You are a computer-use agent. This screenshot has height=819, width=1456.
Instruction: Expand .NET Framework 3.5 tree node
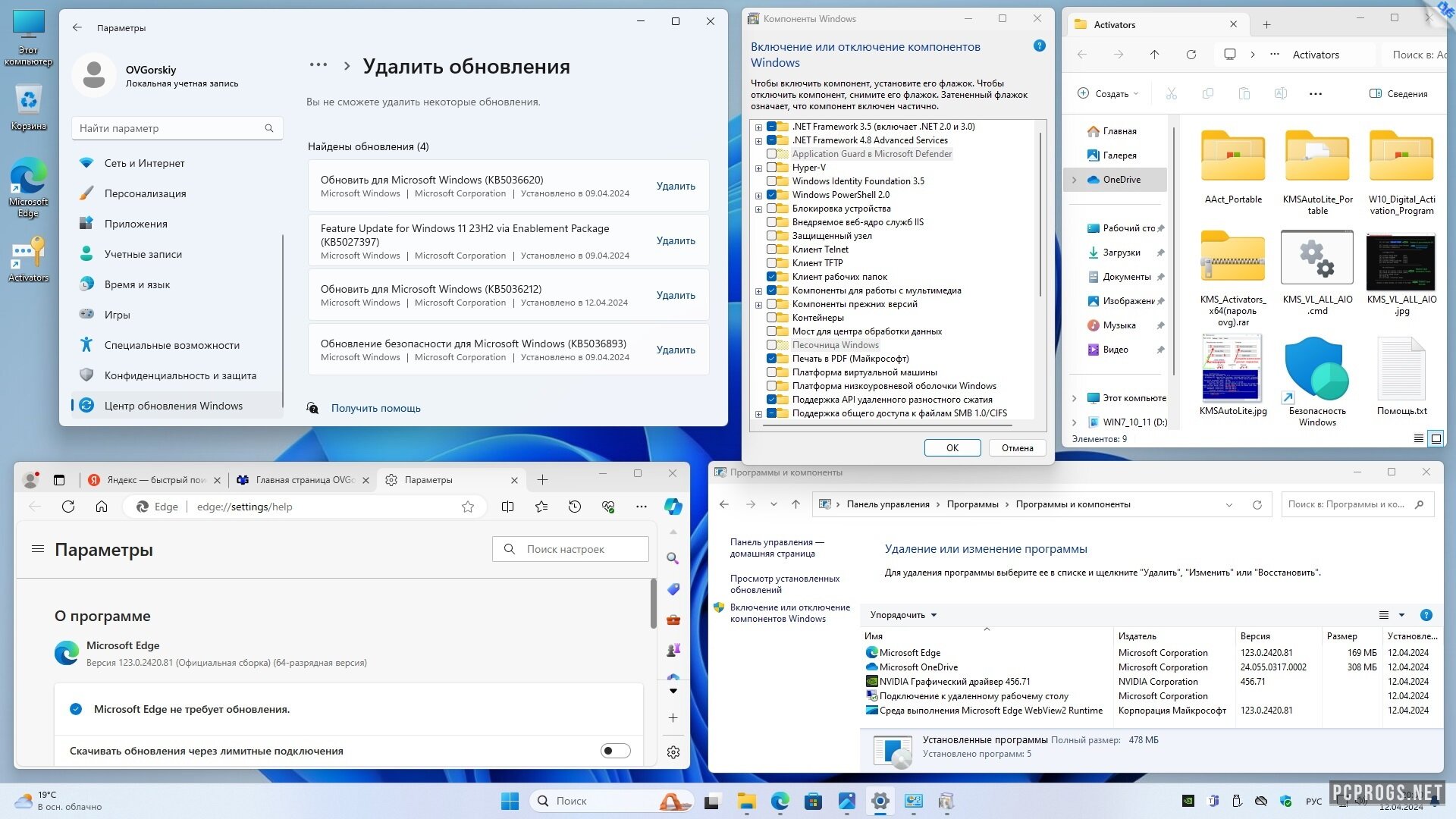pos(758,127)
